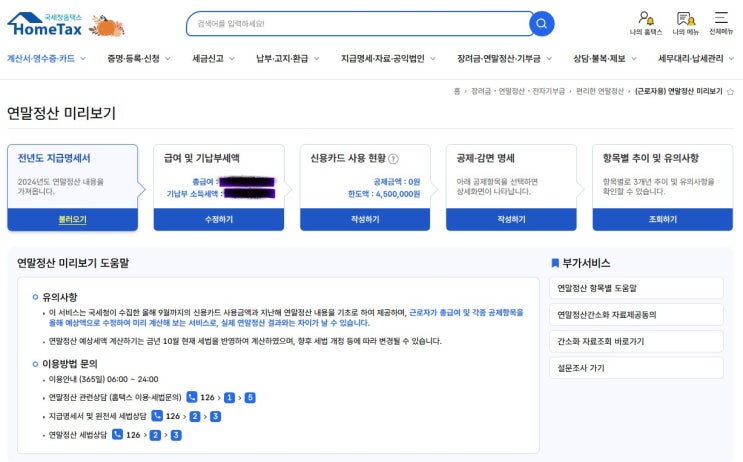Open 증명·등록·신청 menu
This screenshot has width=743, height=462.
pyautogui.click(x=134, y=59)
